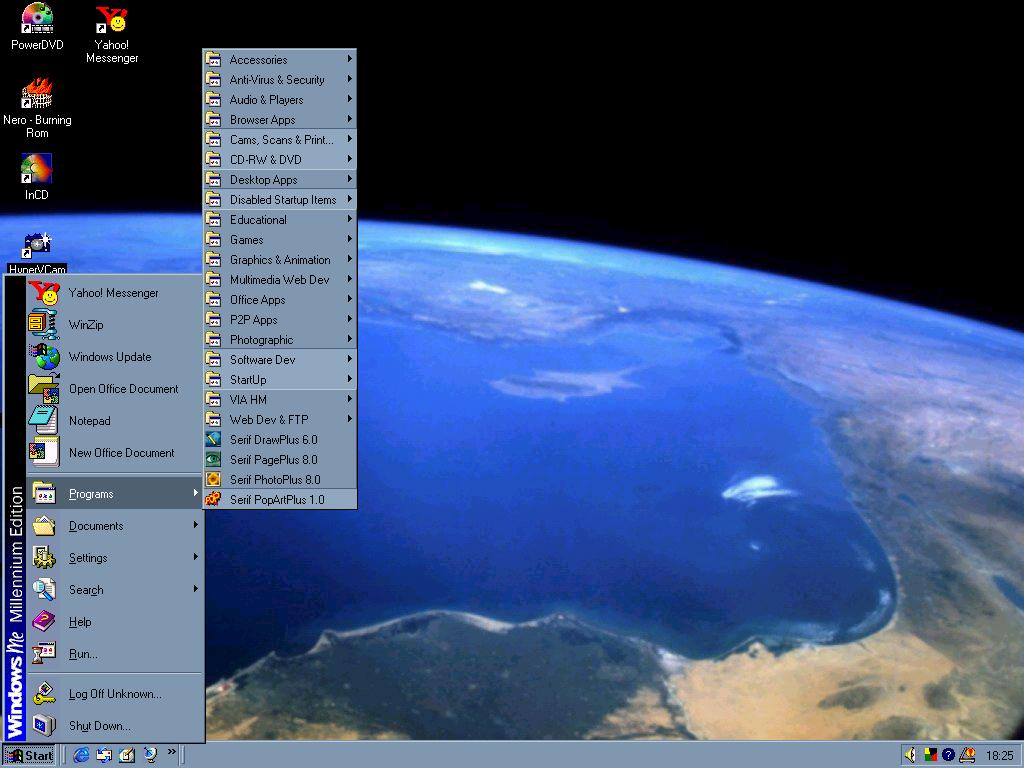
Task: Choose Log Off Unknown...
Action: pos(115,694)
